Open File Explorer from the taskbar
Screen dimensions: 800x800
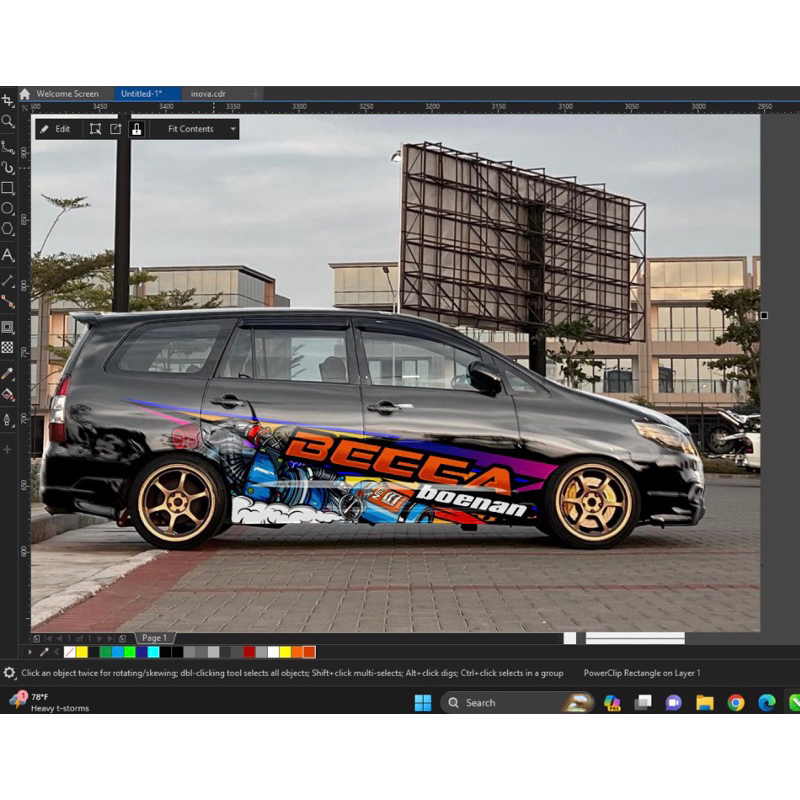pyautogui.click(x=705, y=703)
